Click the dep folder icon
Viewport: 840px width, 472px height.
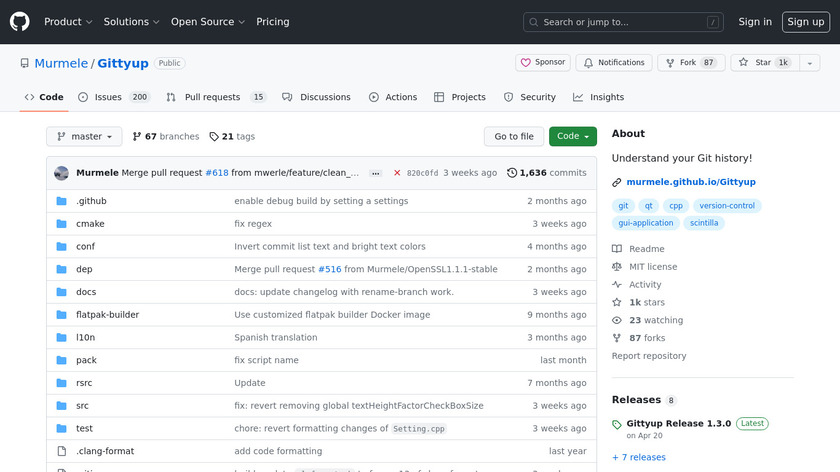coord(62,269)
